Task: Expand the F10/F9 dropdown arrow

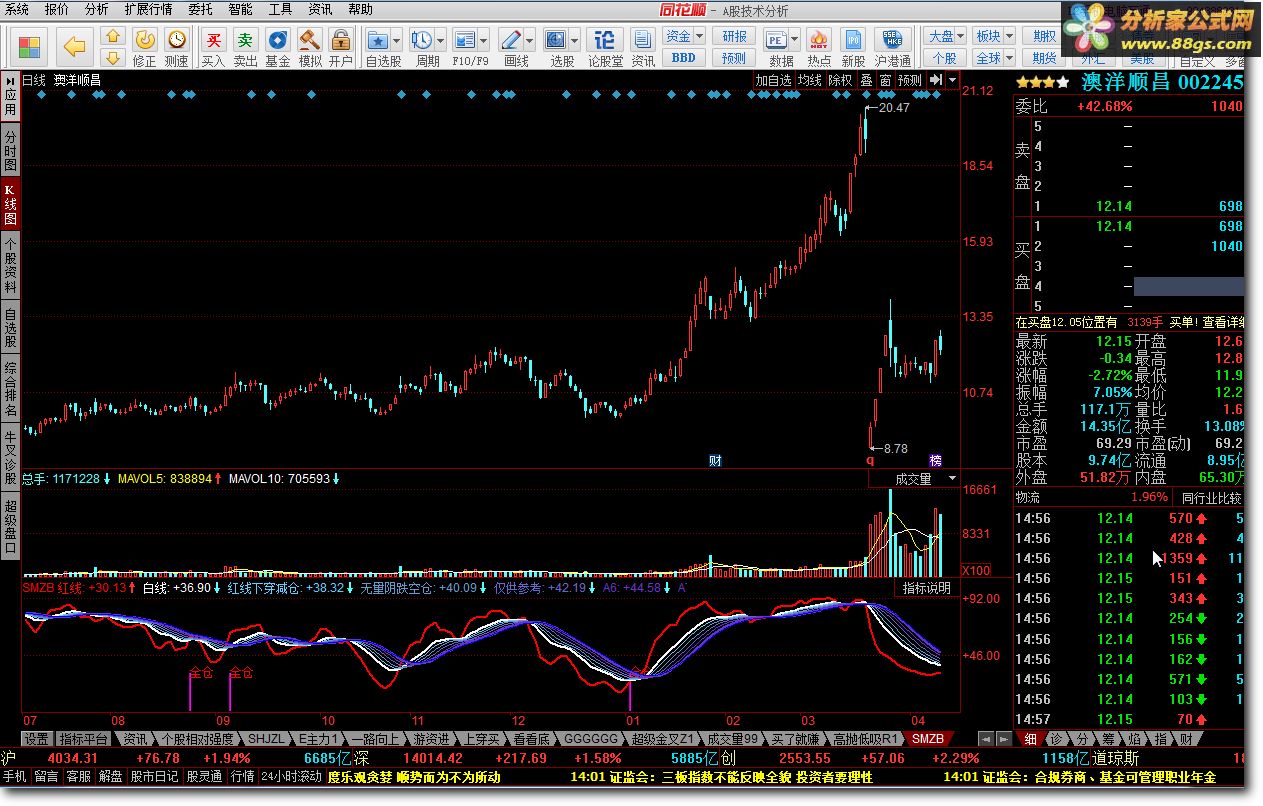Action: click(x=483, y=40)
